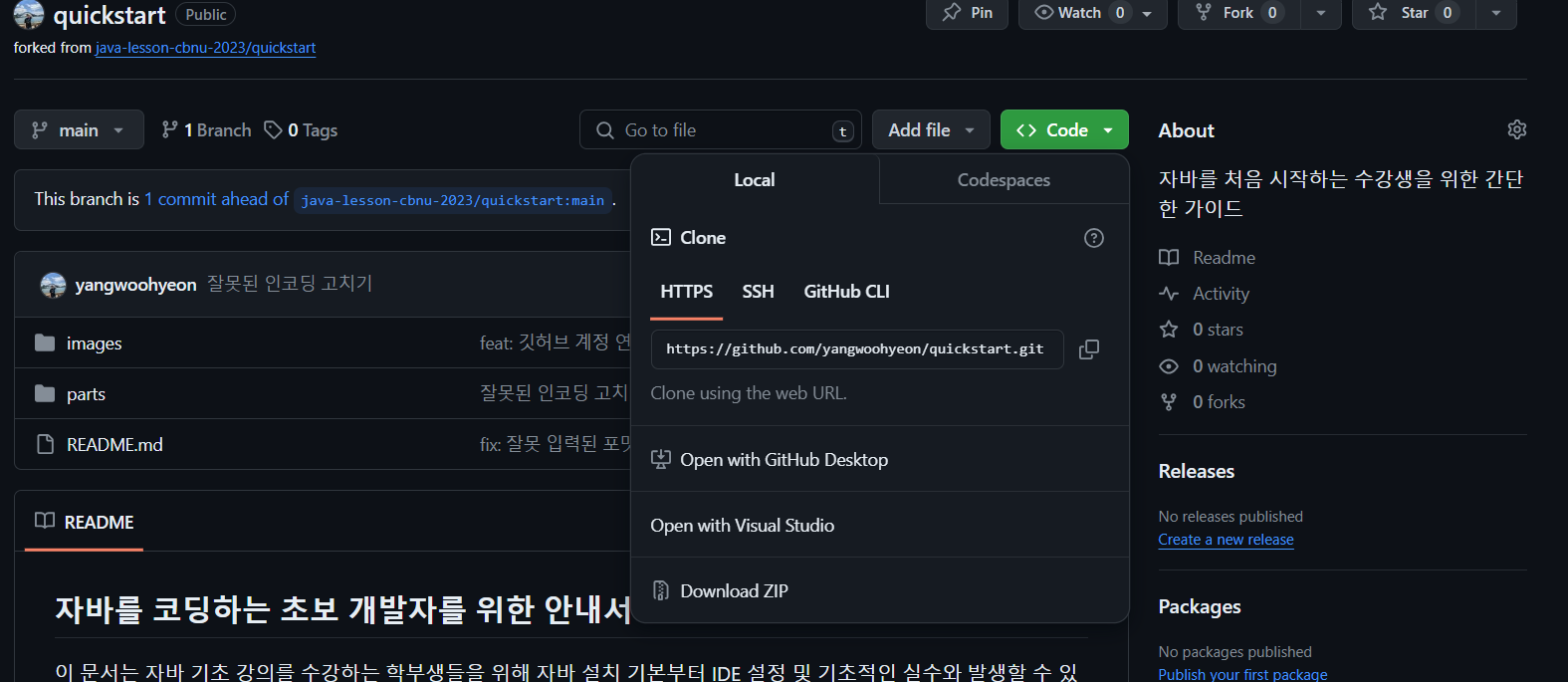Open the 0 Tags link

pyautogui.click(x=301, y=130)
